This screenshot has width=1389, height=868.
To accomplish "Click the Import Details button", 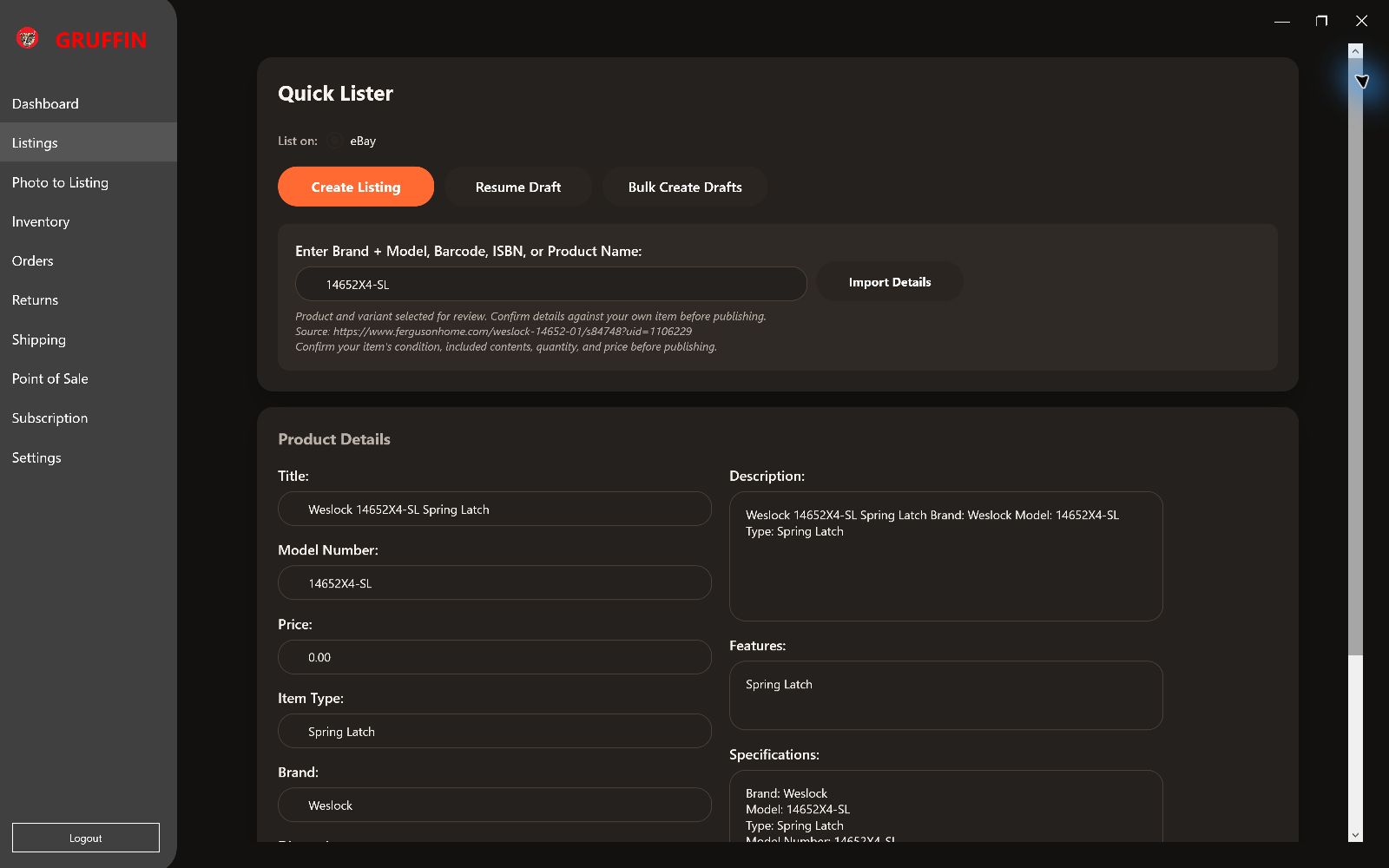I will point(890,282).
